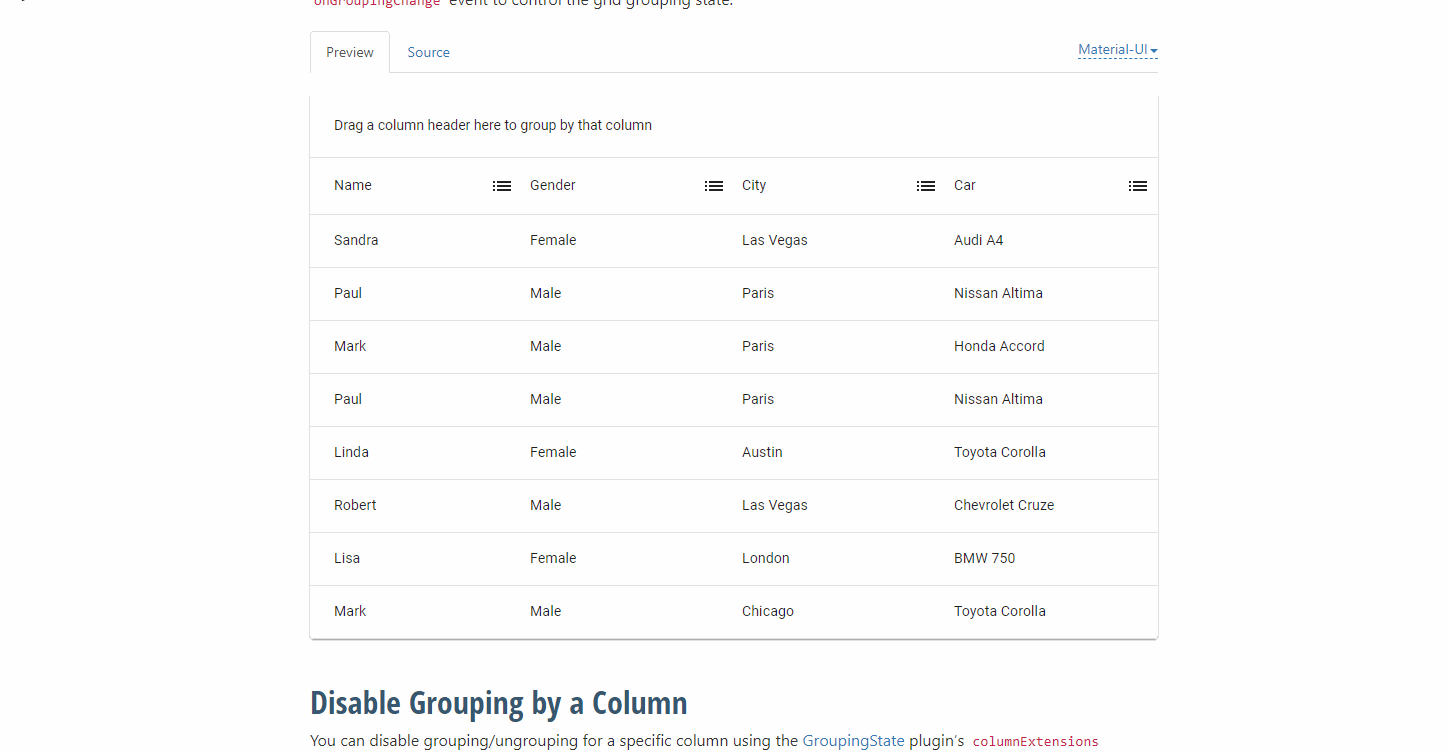The height and width of the screenshot is (754, 1447).
Task: Open the GroupingState plugin link
Action: [x=853, y=740]
